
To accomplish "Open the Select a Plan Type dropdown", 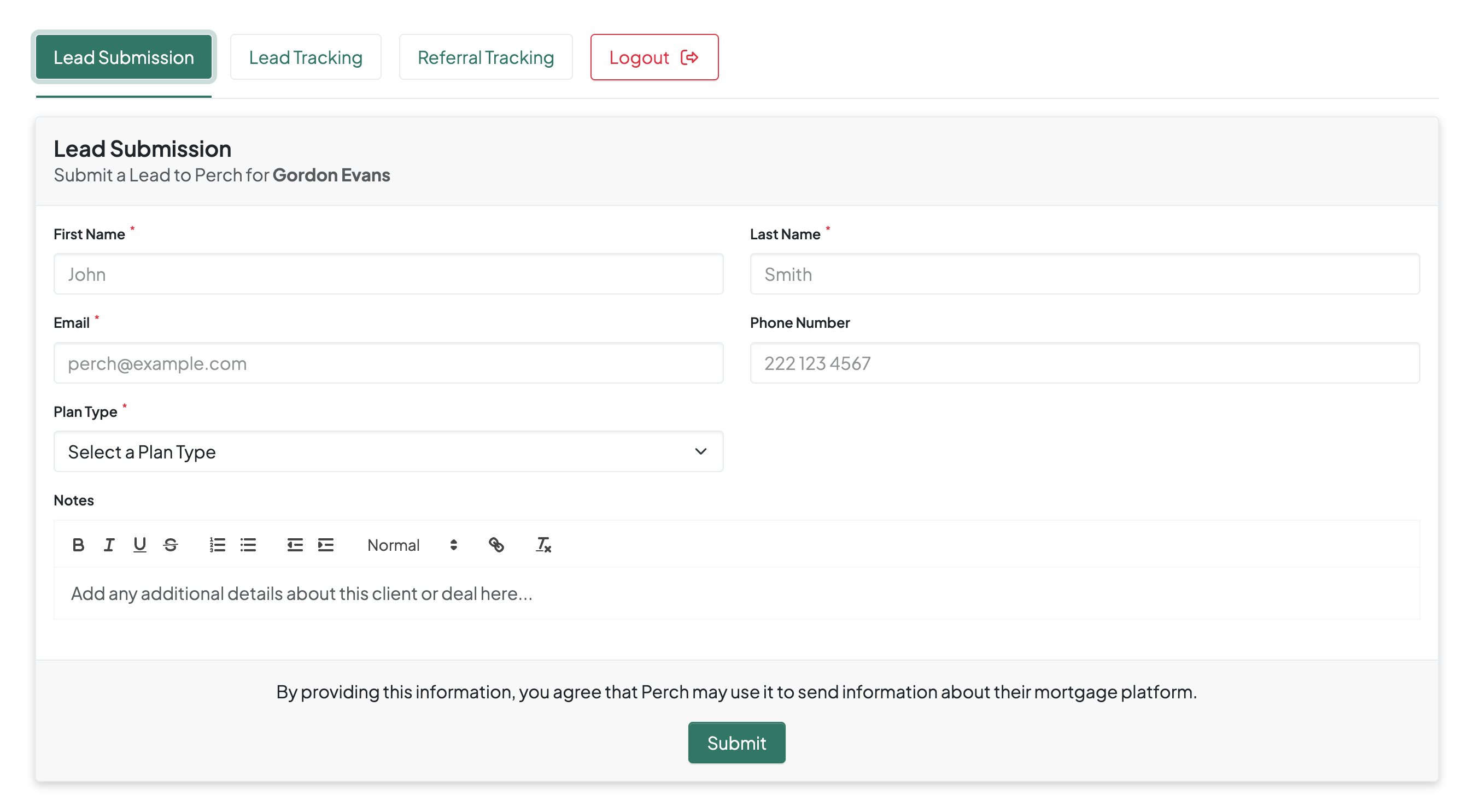I will 388,452.
